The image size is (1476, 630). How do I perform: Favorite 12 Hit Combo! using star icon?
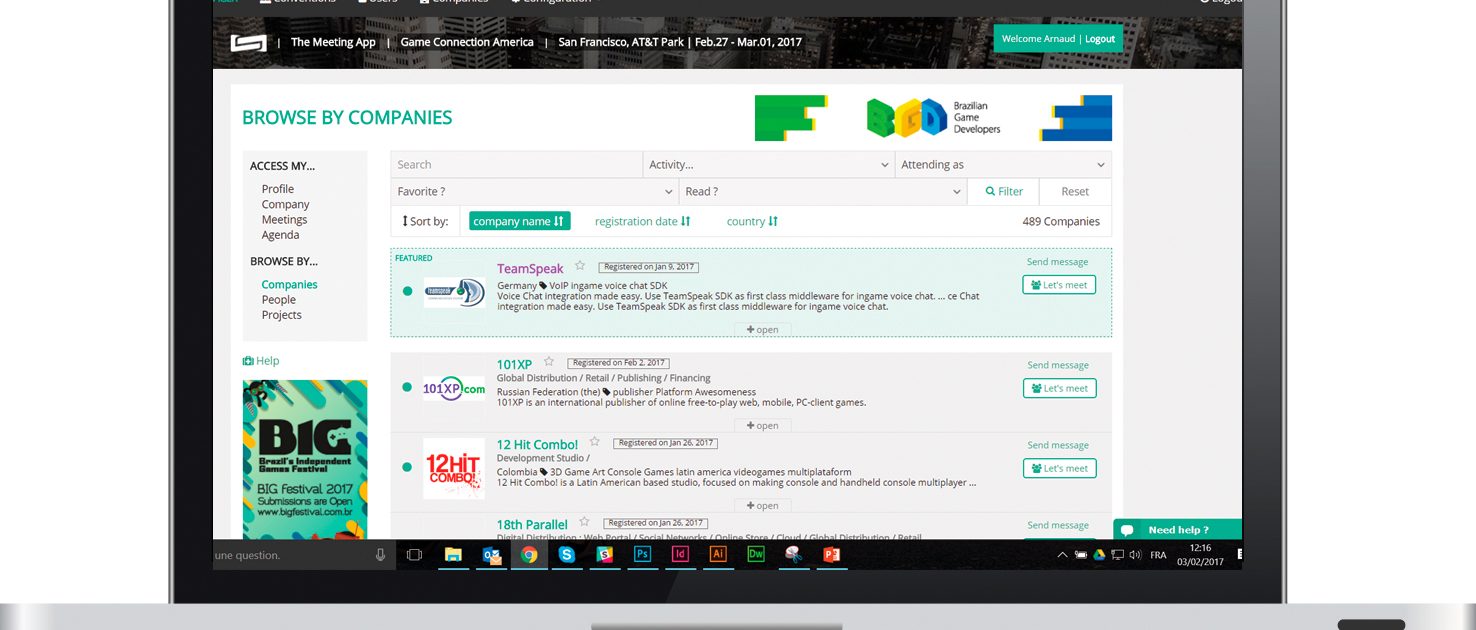click(594, 442)
